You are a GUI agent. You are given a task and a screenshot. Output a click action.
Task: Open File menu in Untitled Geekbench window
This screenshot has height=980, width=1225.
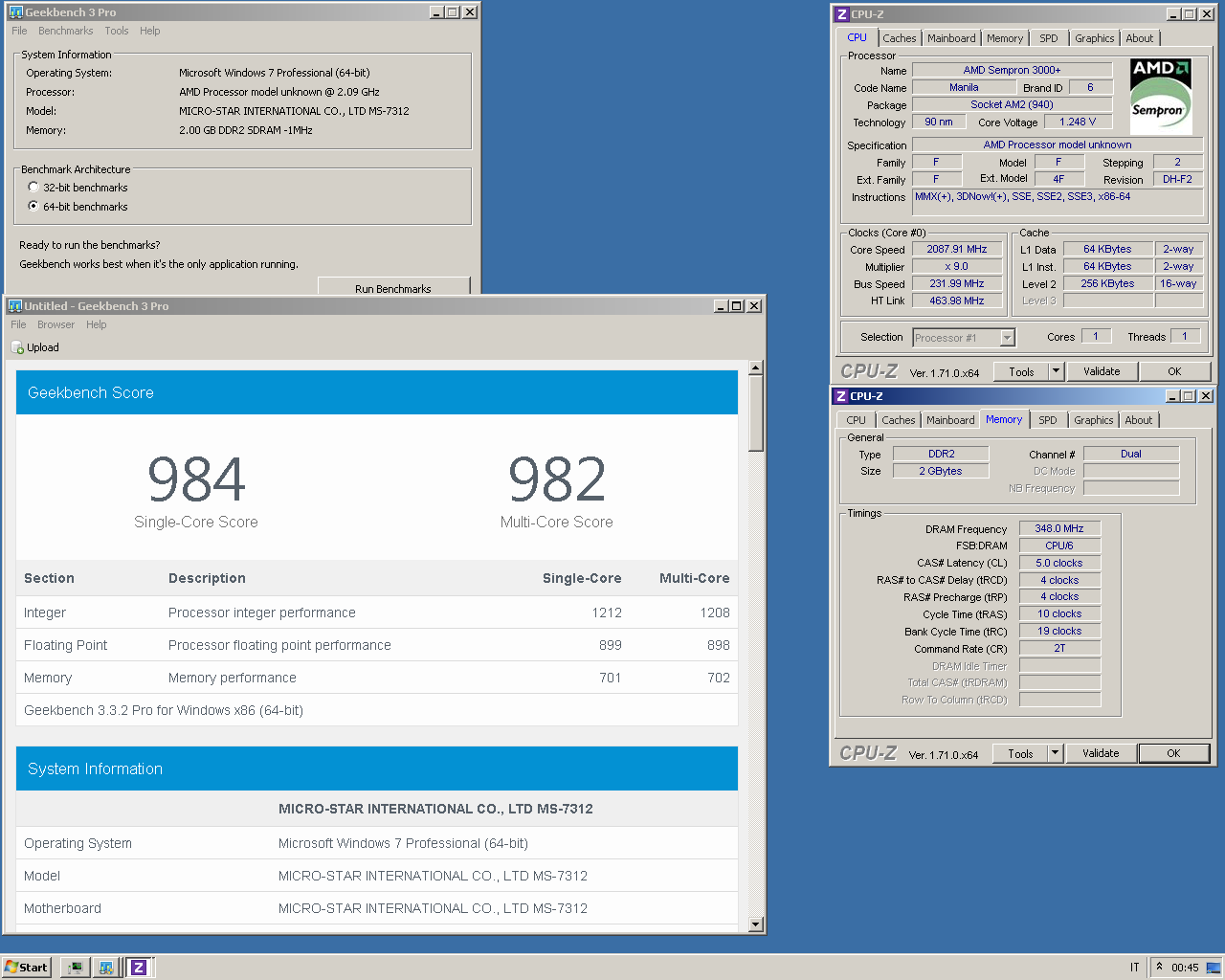[x=18, y=324]
